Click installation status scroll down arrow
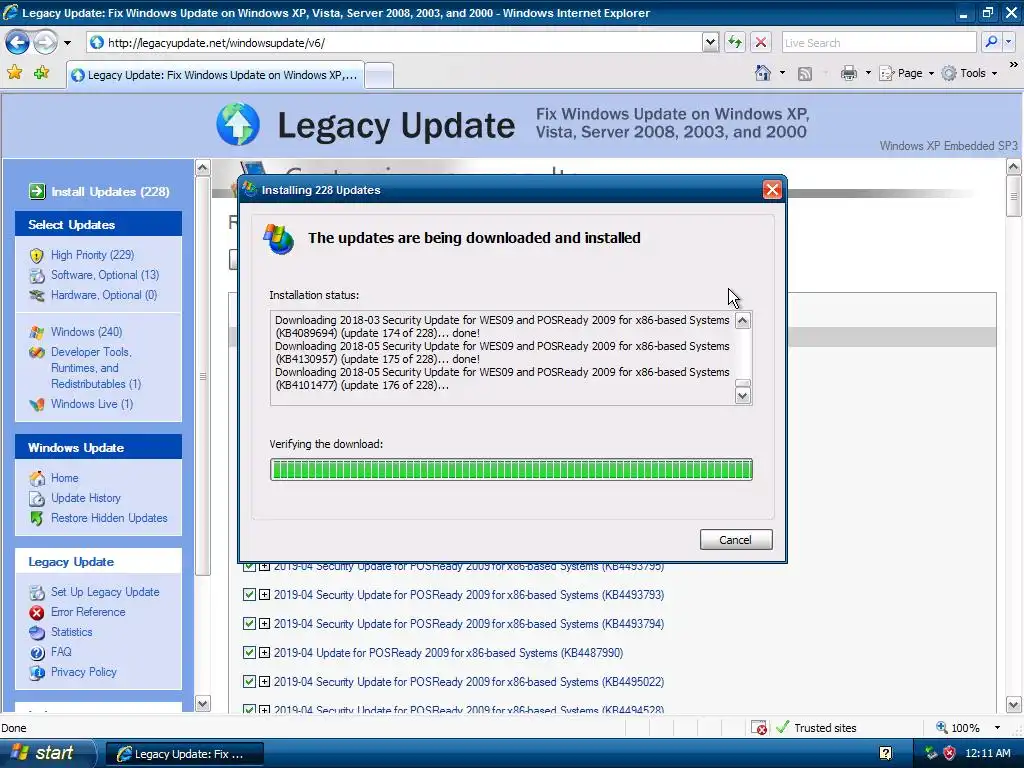The height and width of the screenshot is (768, 1024). tap(743, 396)
